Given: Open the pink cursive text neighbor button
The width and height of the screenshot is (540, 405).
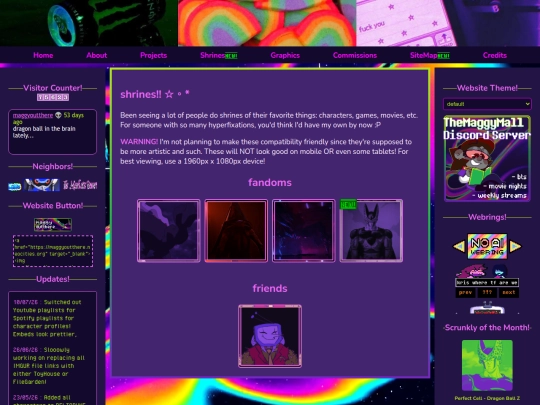Looking at the screenshot, I should (x=80, y=185).
